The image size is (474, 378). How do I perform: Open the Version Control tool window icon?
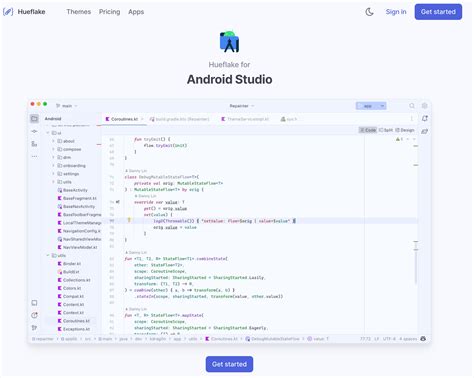pyautogui.click(x=34, y=328)
